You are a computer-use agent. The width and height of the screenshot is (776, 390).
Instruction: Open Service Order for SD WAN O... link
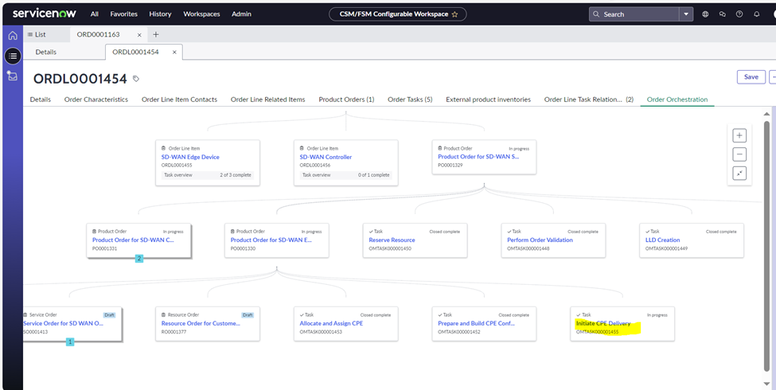pyautogui.click(x=63, y=323)
